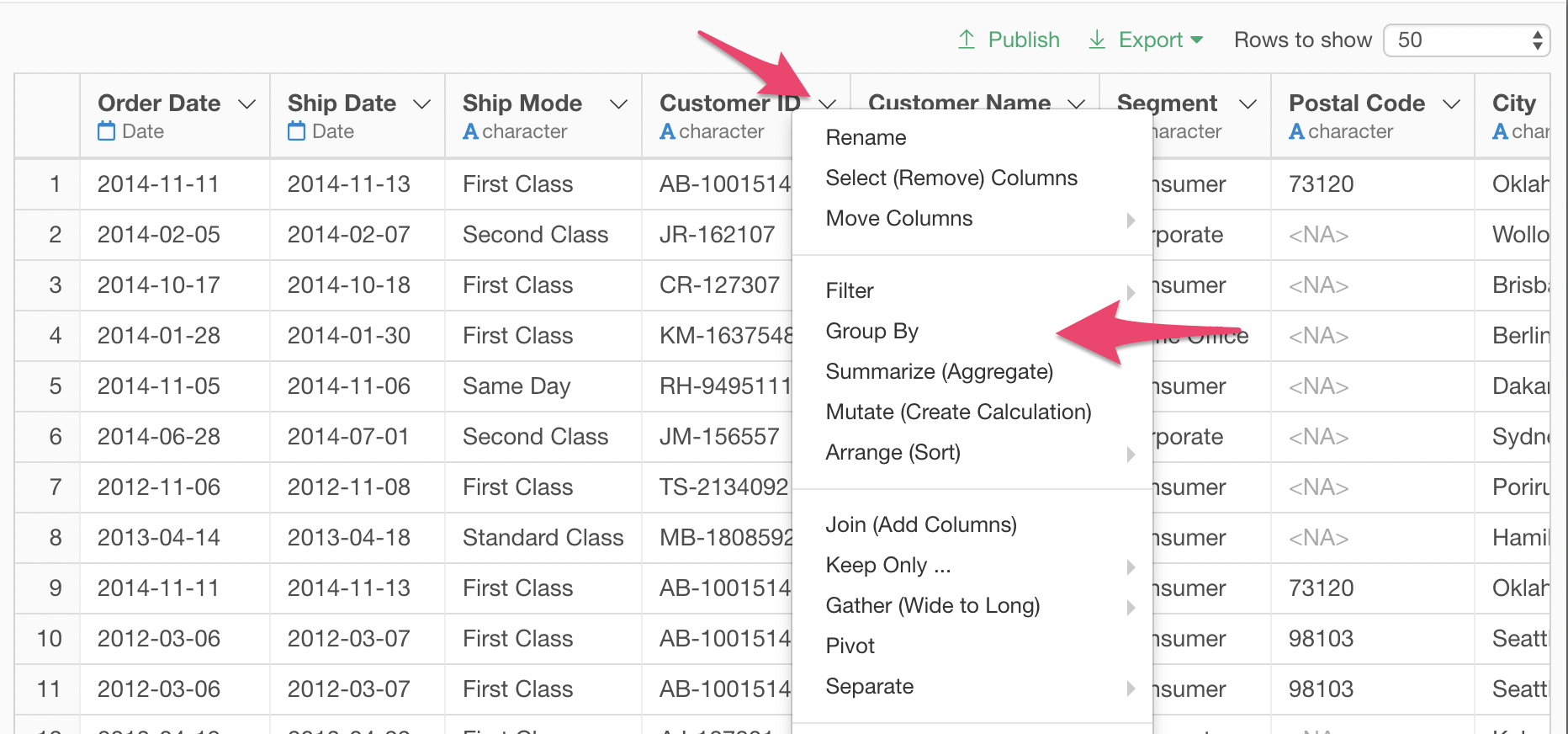This screenshot has height=734, width=1568.
Task: Click the Publish upload icon
Action: point(967,40)
